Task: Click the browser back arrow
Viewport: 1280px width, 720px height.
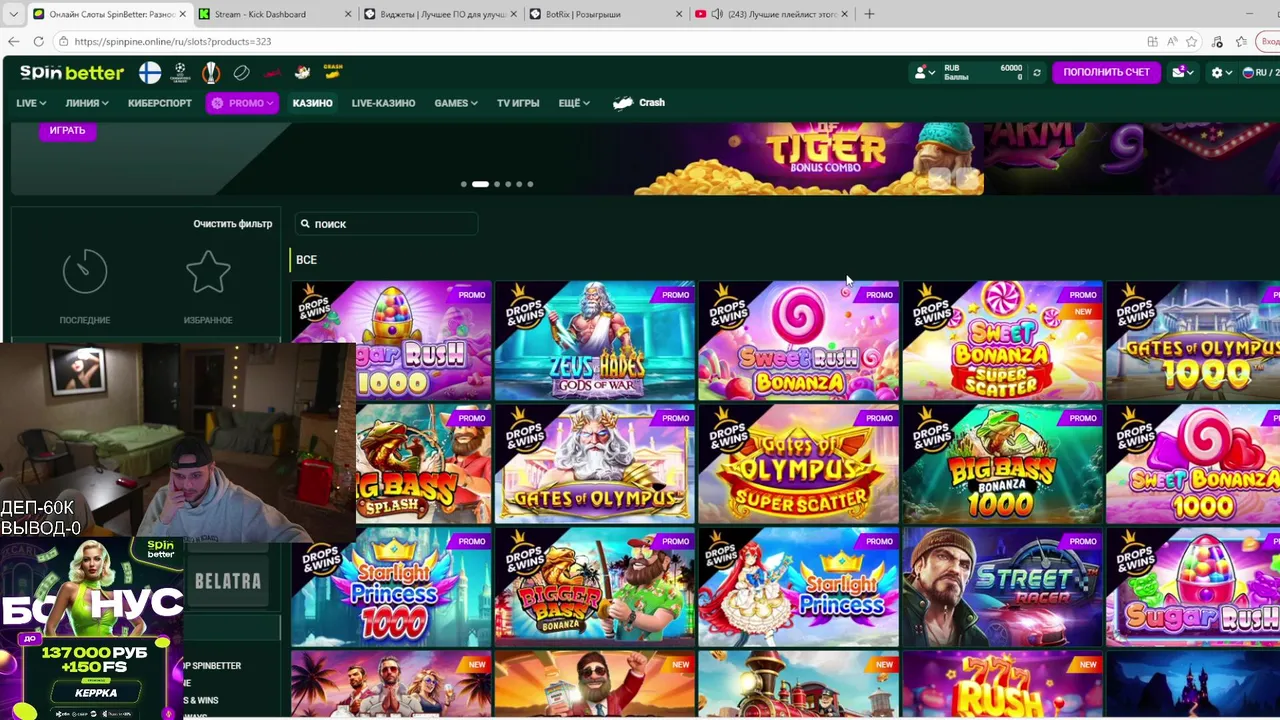Action: (13, 41)
